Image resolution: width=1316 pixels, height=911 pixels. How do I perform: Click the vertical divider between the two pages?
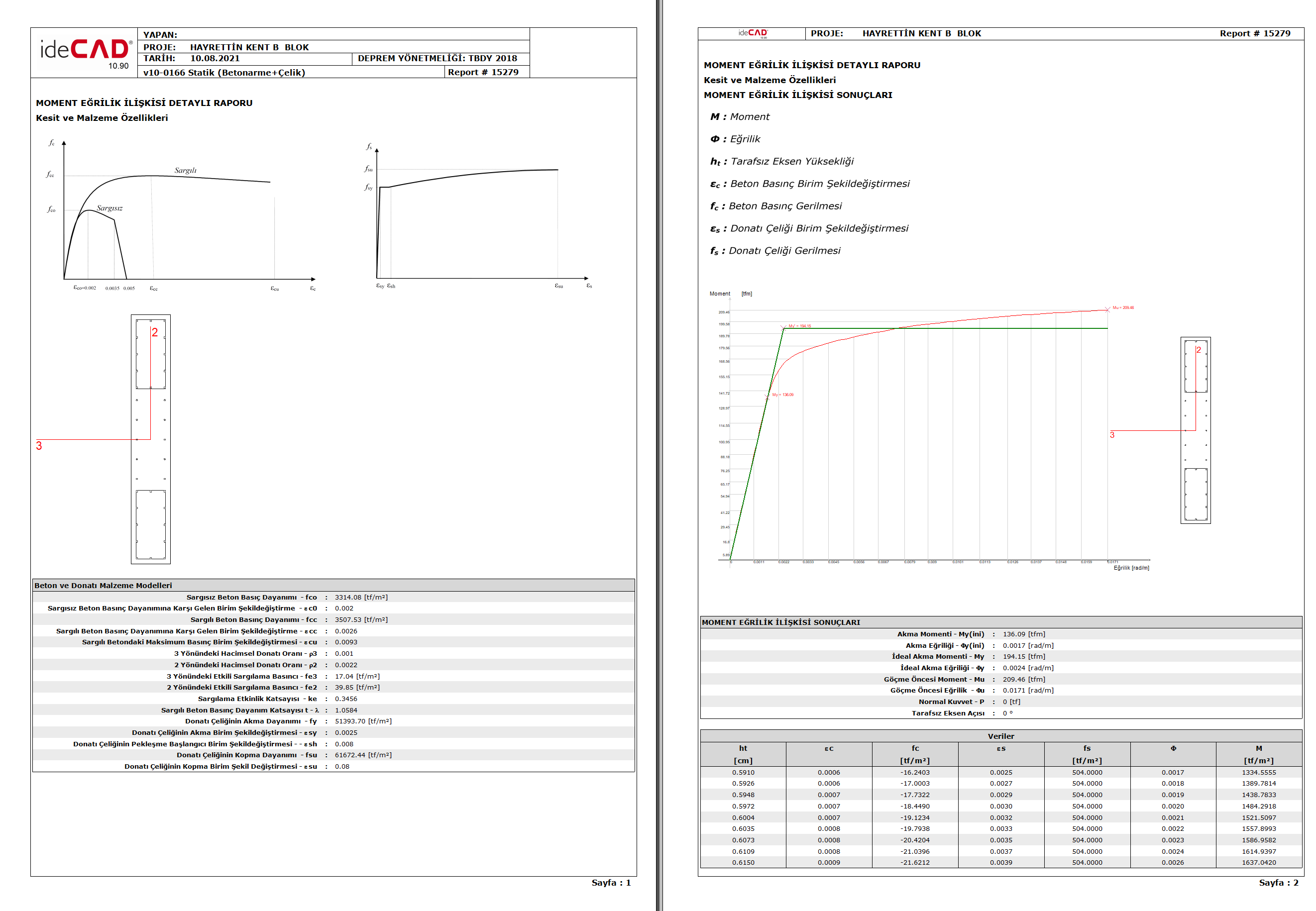[x=659, y=456]
